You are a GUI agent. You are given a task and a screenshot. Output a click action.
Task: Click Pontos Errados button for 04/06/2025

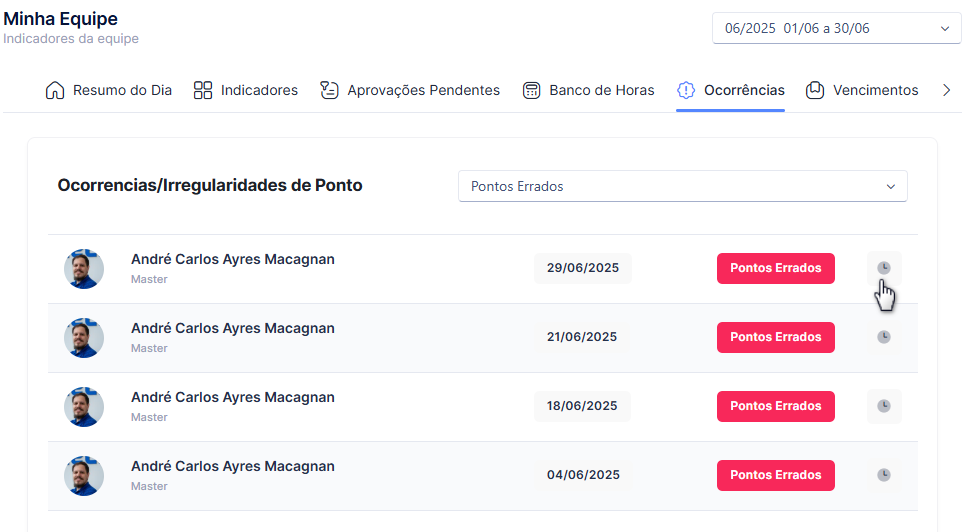coord(776,475)
